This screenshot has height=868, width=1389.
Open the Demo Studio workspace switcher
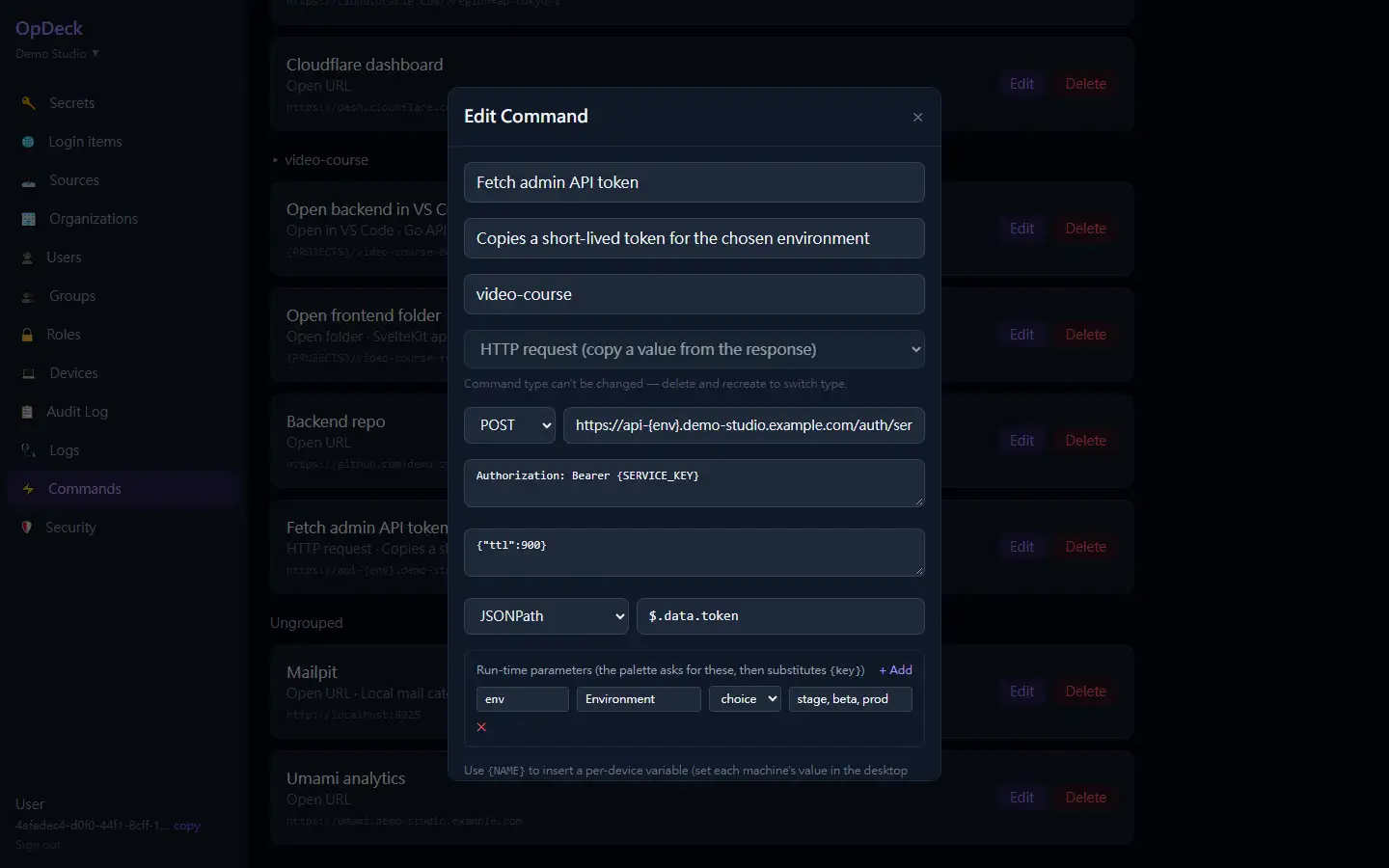click(x=57, y=54)
